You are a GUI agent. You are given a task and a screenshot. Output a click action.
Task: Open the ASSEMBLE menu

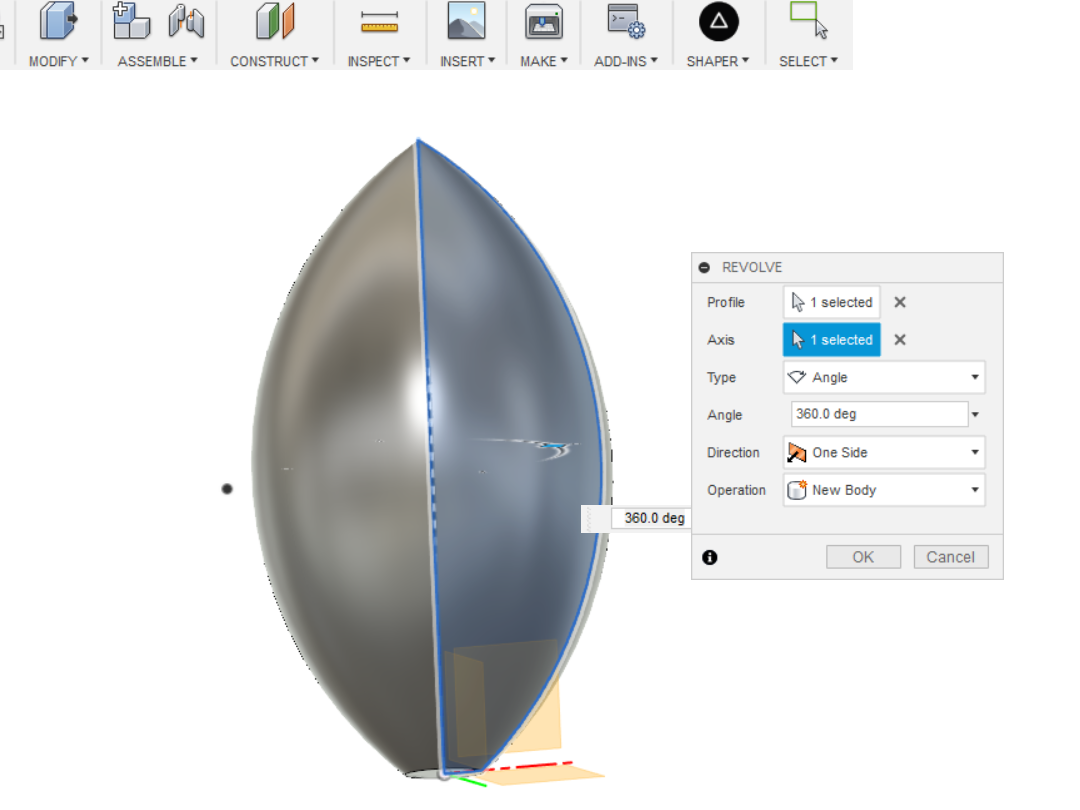click(x=158, y=61)
